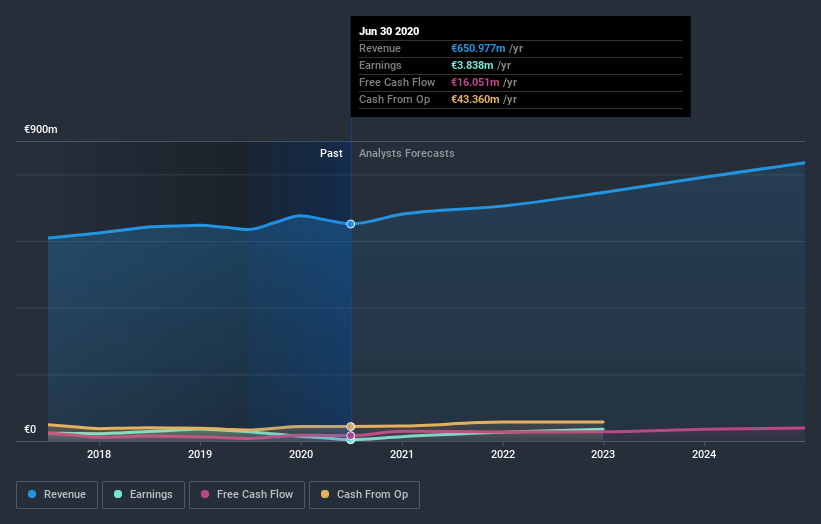The width and height of the screenshot is (821, 524).
Task: Toggle the Earnings series legend button
Action: [x=143, y=495]
